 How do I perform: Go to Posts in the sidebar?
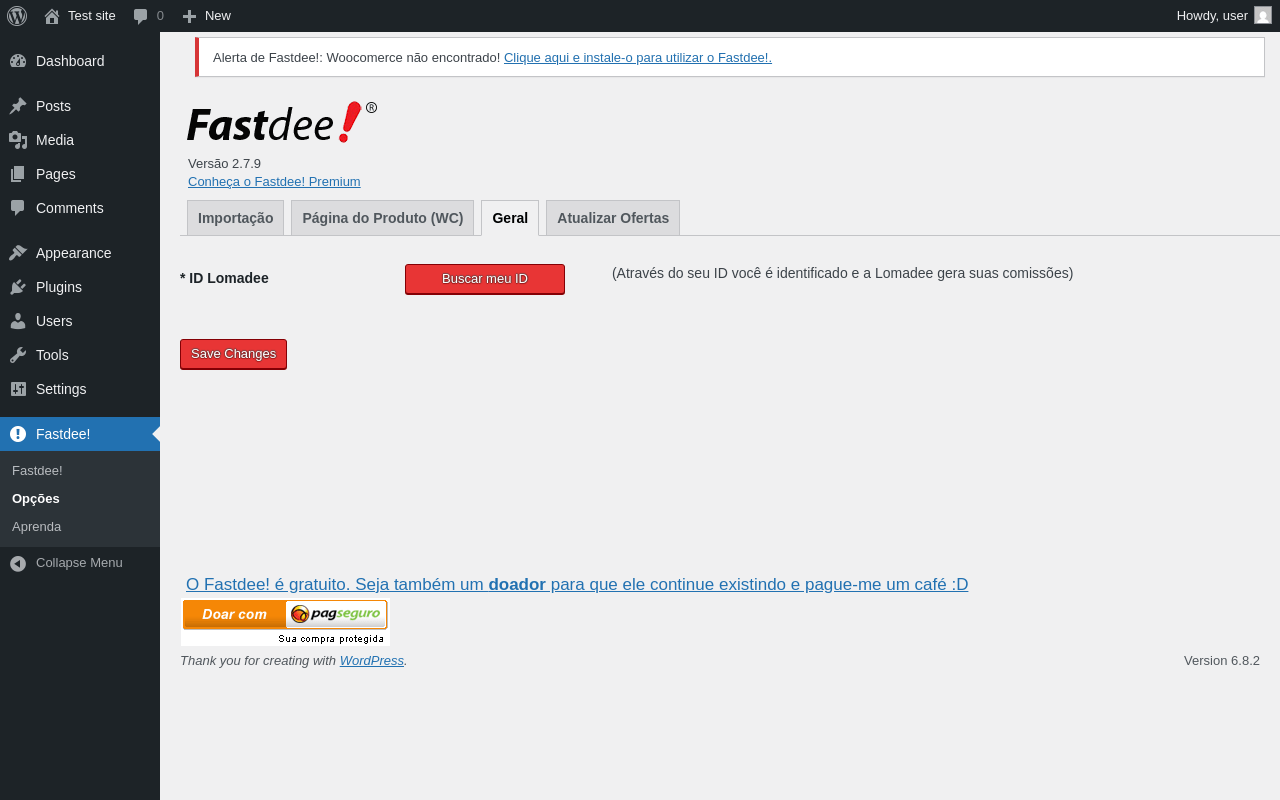coord(80,106)
